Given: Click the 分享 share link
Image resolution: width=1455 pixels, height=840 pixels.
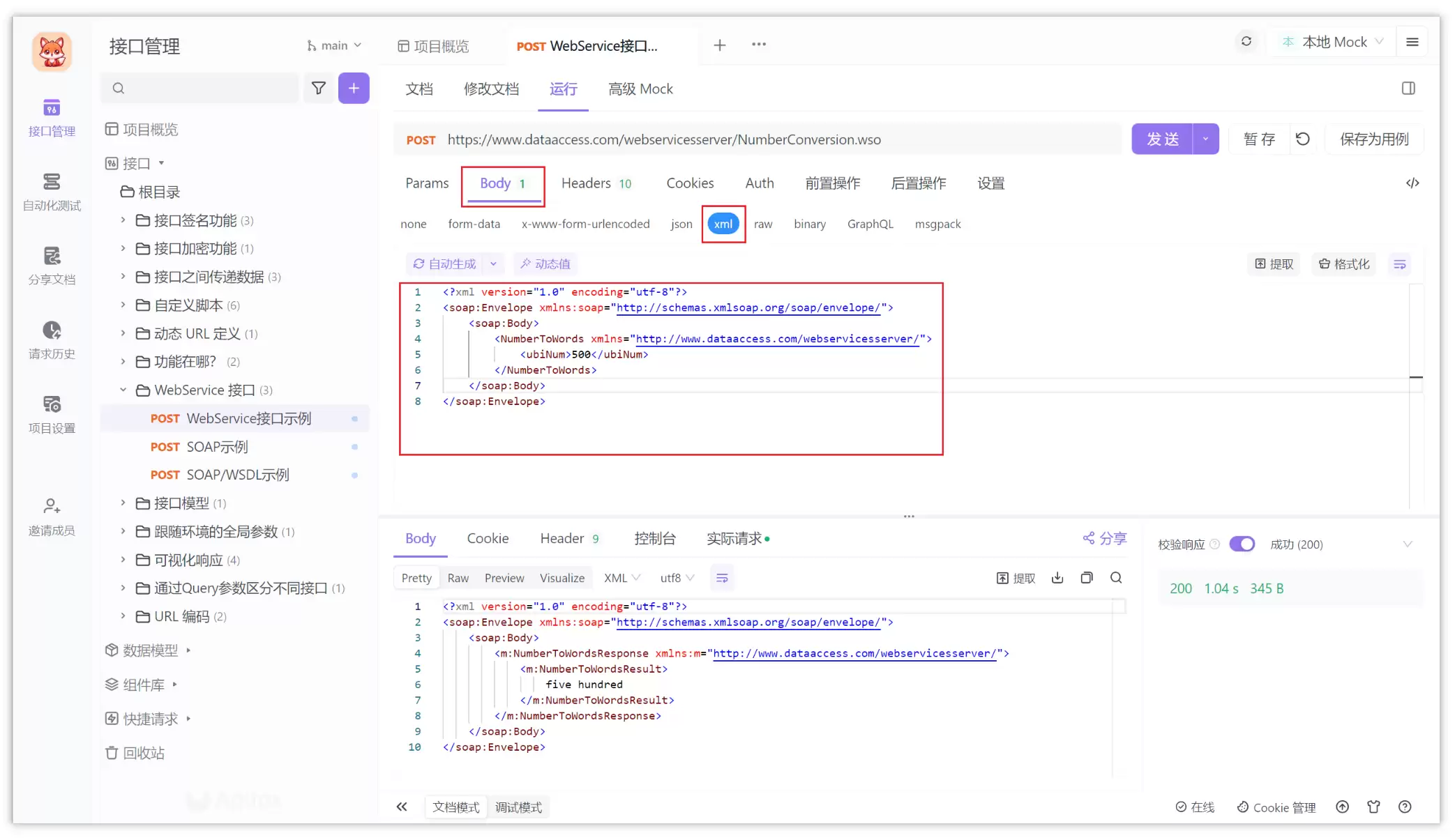Looking at the screenshot, I should (x=1105, y=538).
